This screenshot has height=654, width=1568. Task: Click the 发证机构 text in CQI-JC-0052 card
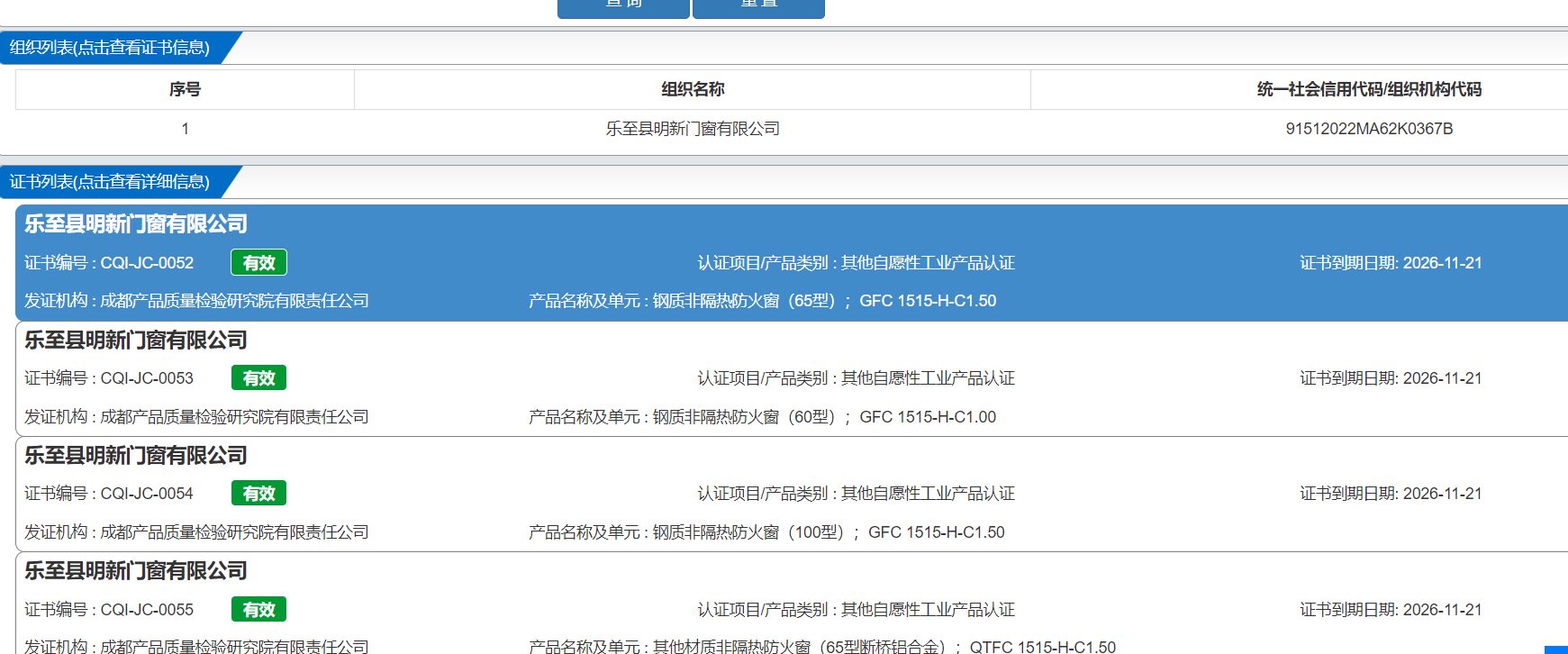(196, 301)
